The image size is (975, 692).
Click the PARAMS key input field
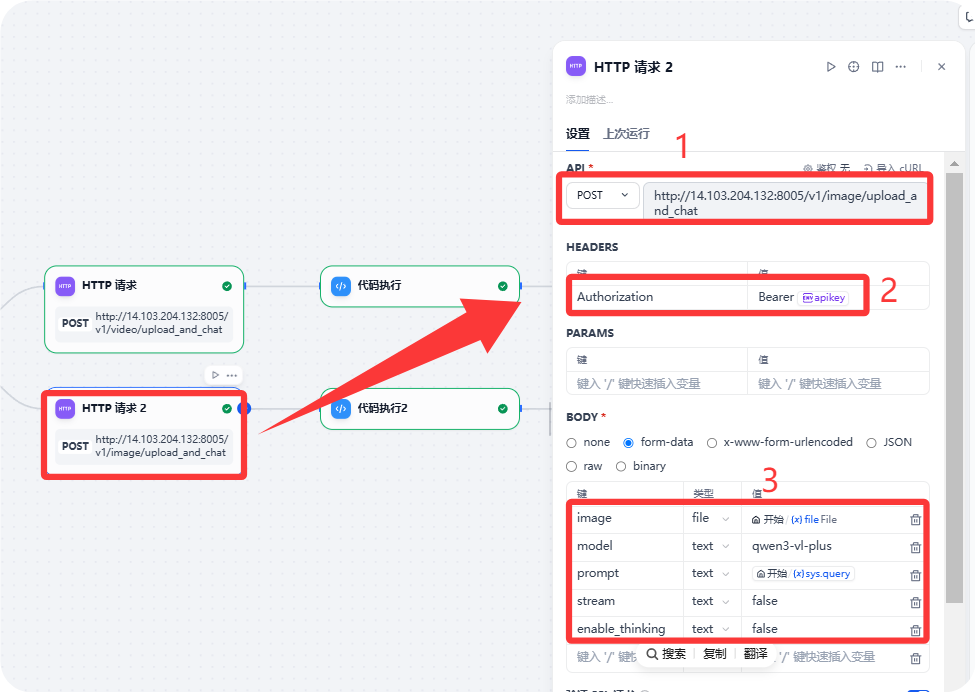pos(657,384)
